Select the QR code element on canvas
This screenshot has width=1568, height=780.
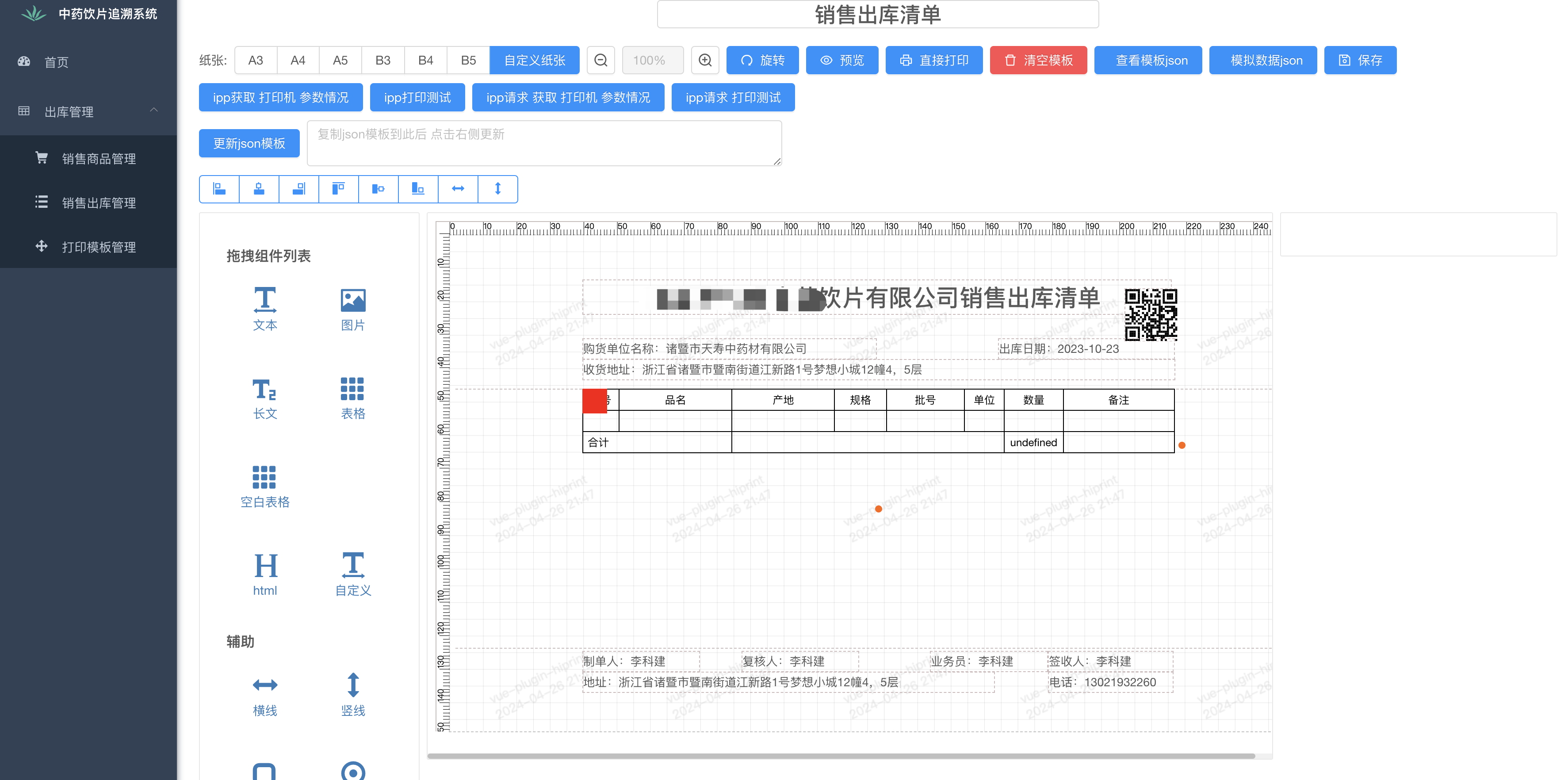coord(1151,314)
